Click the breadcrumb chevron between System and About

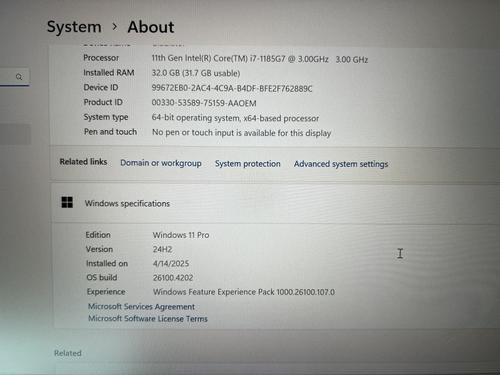(x=115, y=27)
